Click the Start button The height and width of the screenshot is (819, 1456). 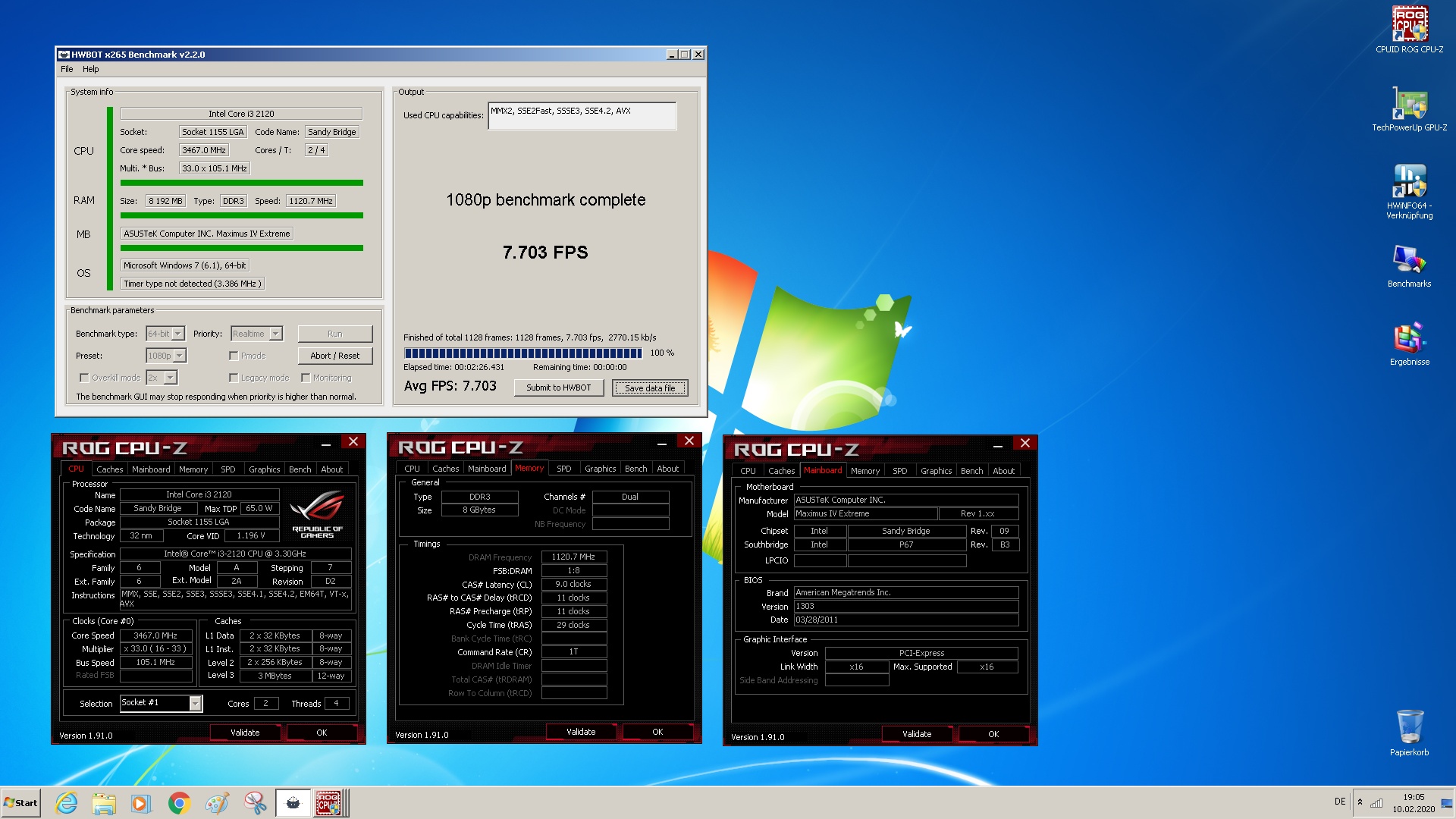[x=20, y=803]
